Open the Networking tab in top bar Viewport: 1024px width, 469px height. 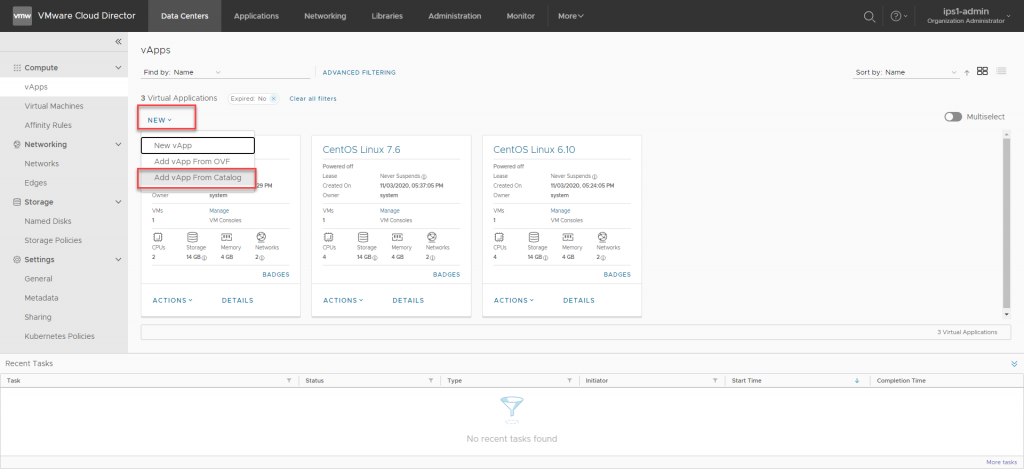(x=325, y=16)
